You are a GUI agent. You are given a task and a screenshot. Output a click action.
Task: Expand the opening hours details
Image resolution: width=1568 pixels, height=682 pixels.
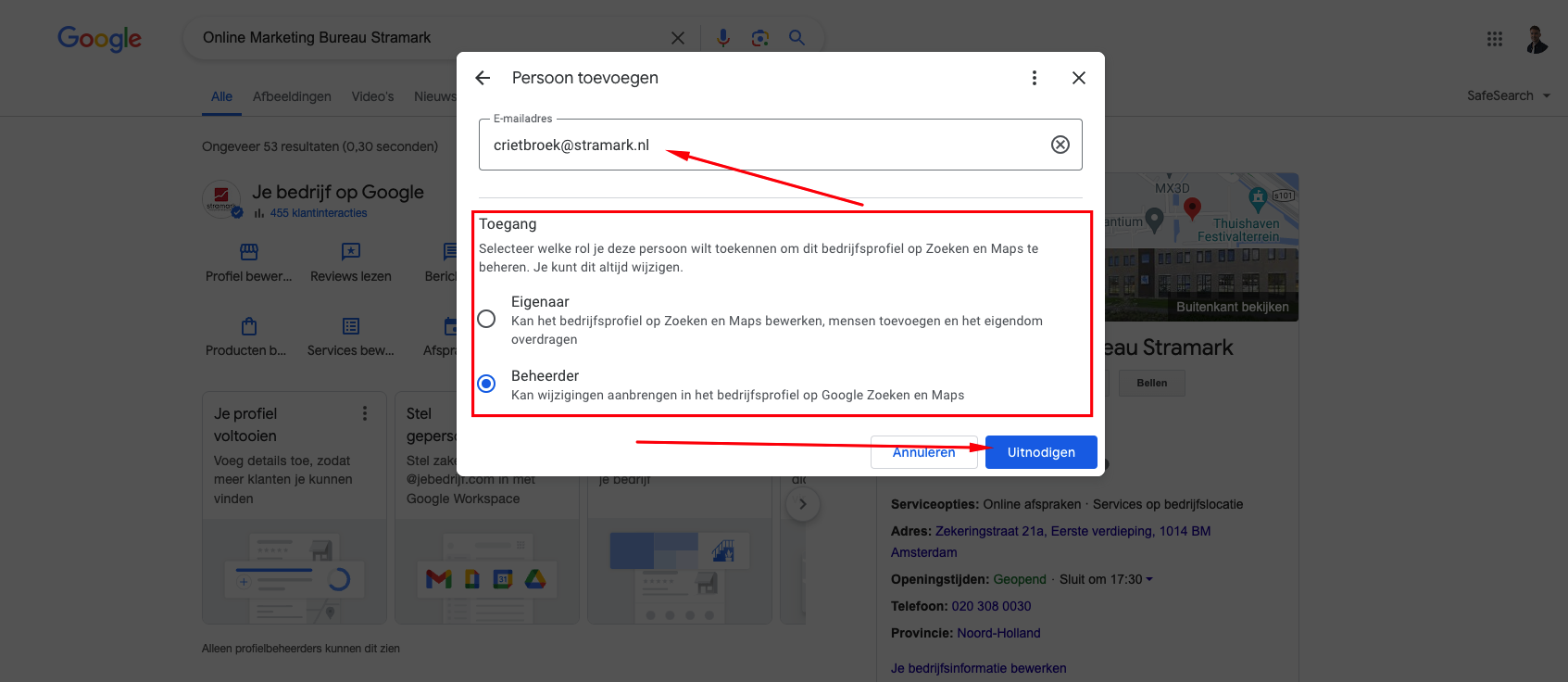click(1149, 579)
